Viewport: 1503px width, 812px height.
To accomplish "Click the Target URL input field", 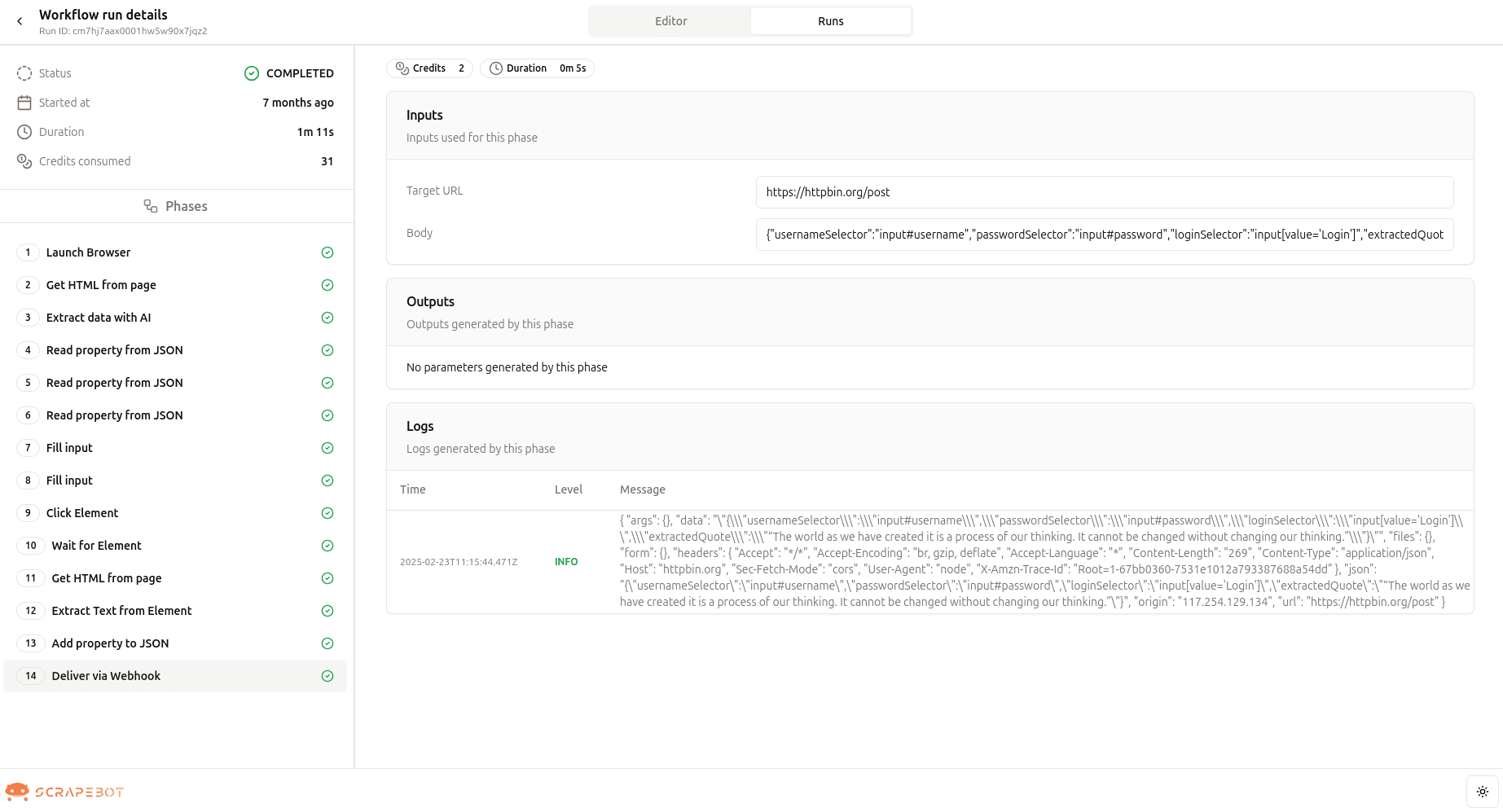I will coord(1104,192).
